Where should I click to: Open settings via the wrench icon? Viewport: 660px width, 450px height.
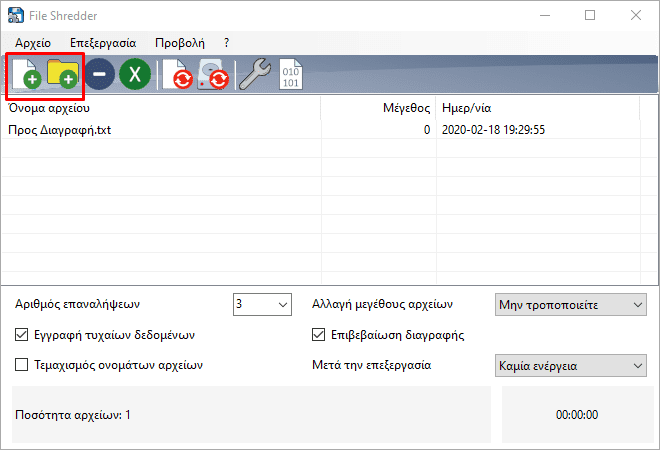(x=255, y=74)
